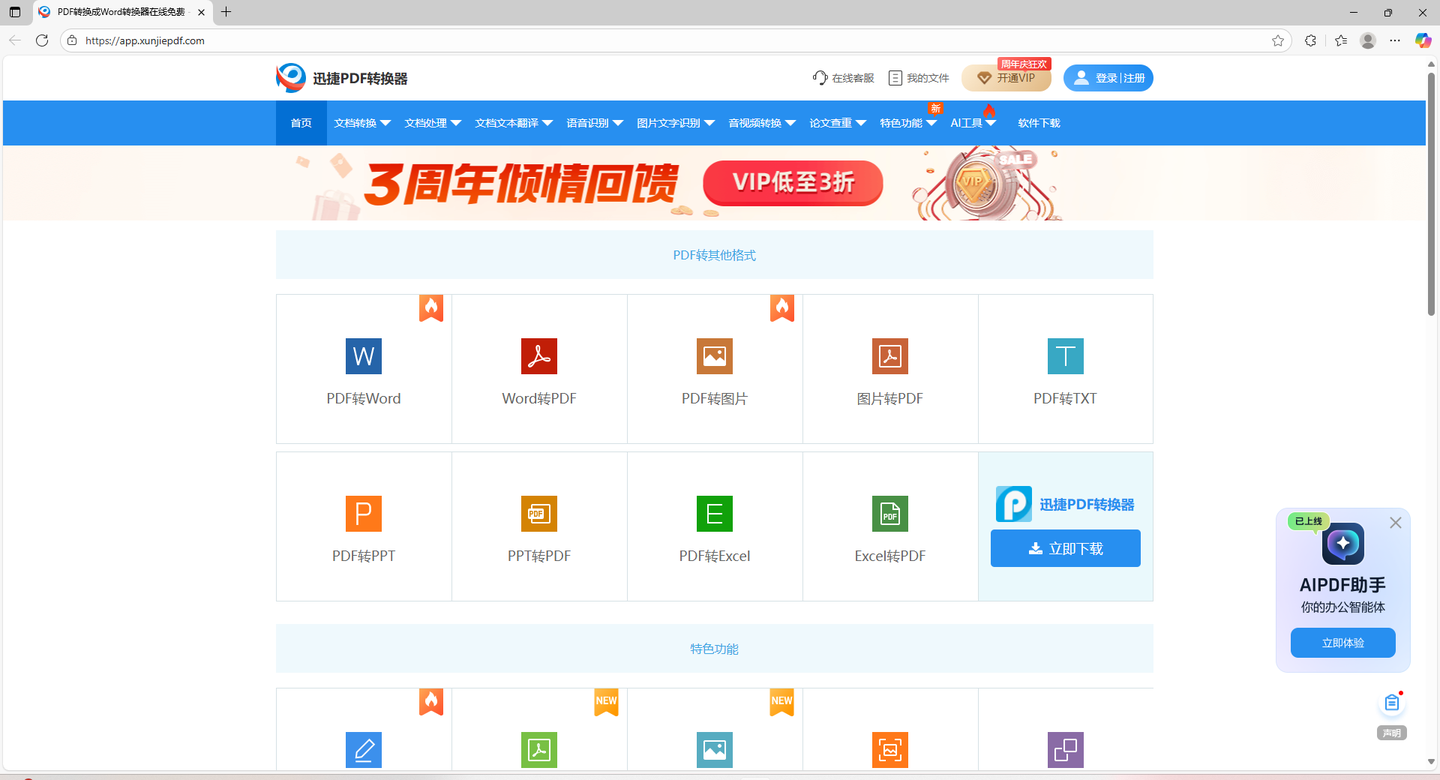
Task: Close the AIPDF助手 popup
Action: 1396,523
